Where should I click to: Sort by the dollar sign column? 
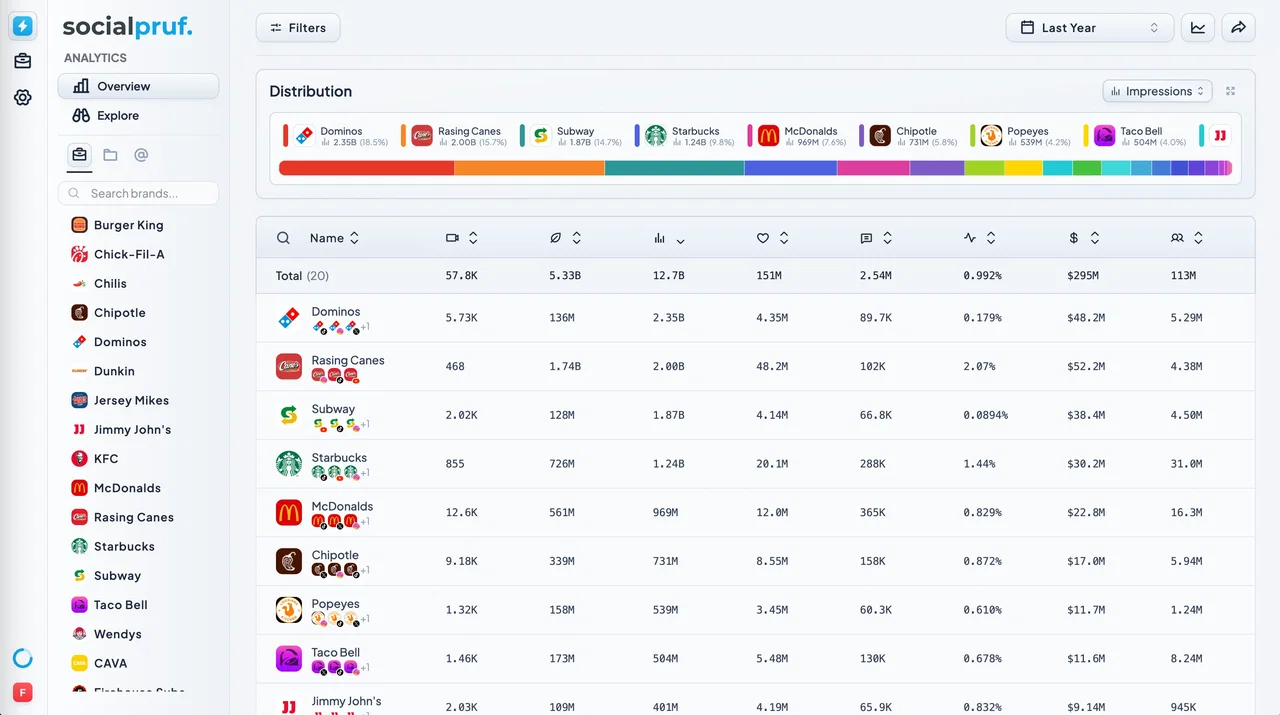[1084, 238]
